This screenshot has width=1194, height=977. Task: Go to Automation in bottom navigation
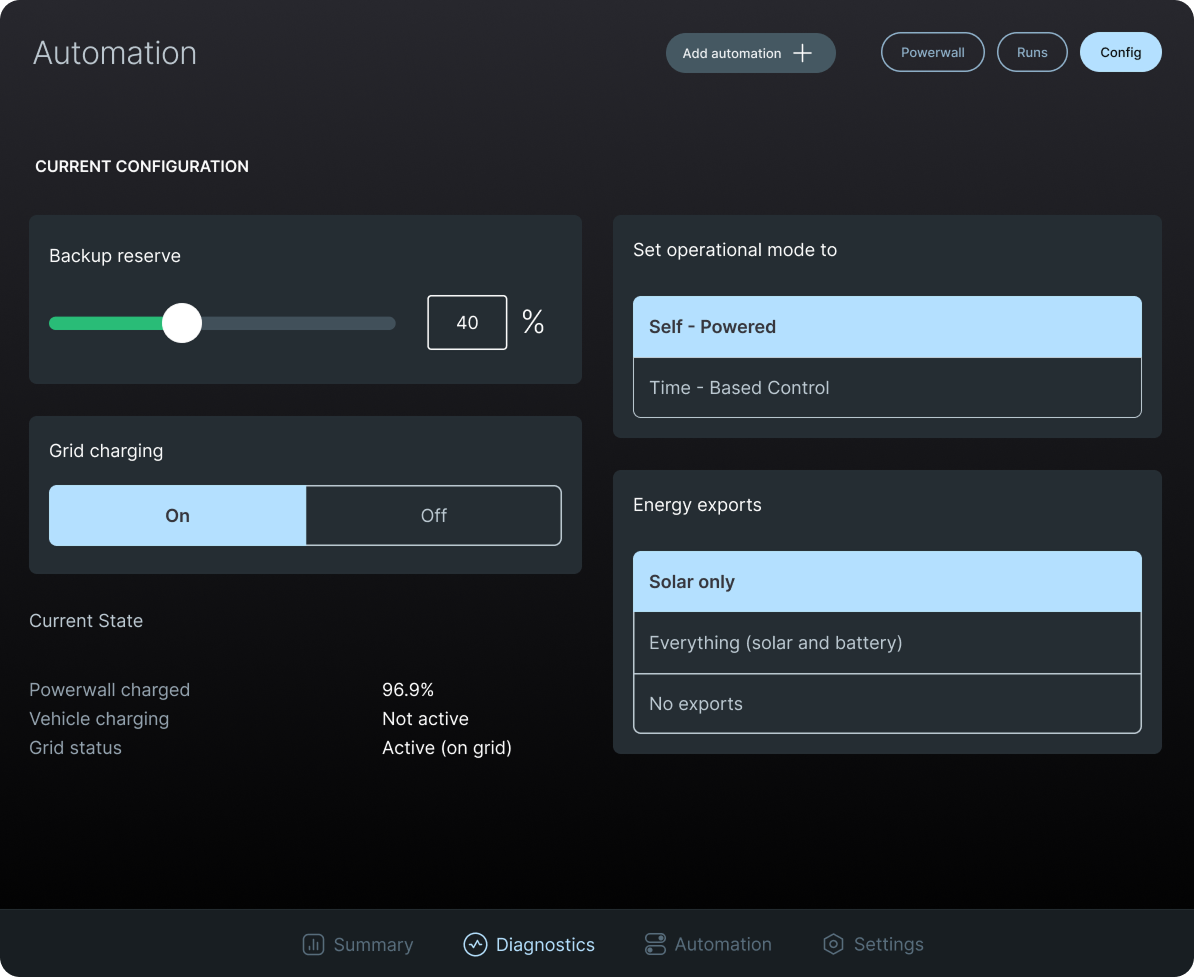708,944
